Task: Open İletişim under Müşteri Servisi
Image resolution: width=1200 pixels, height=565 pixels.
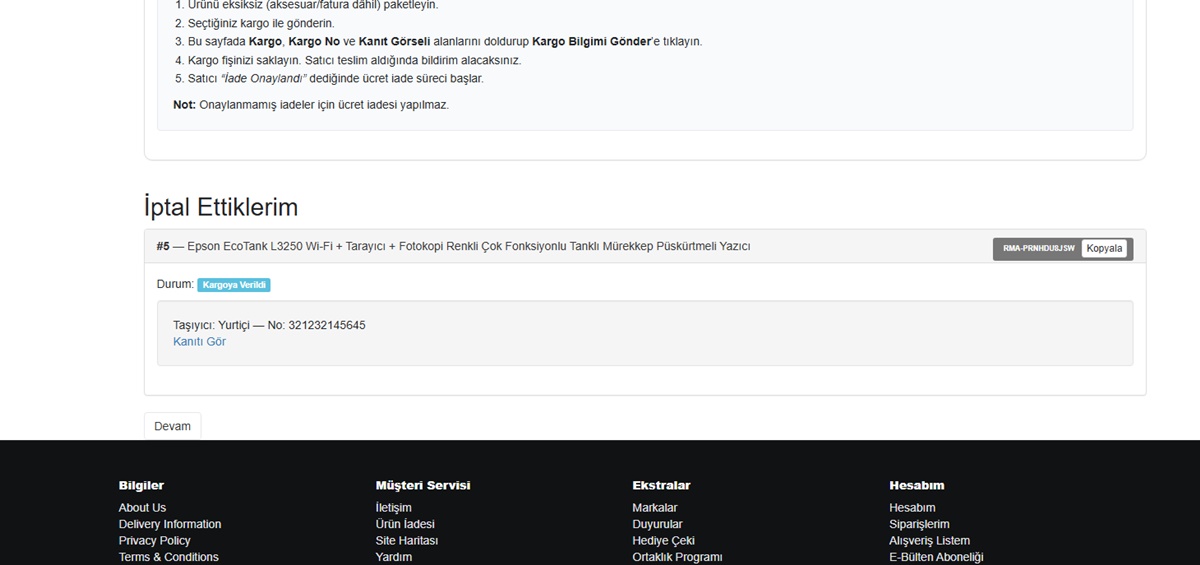Action: point(393,508)
